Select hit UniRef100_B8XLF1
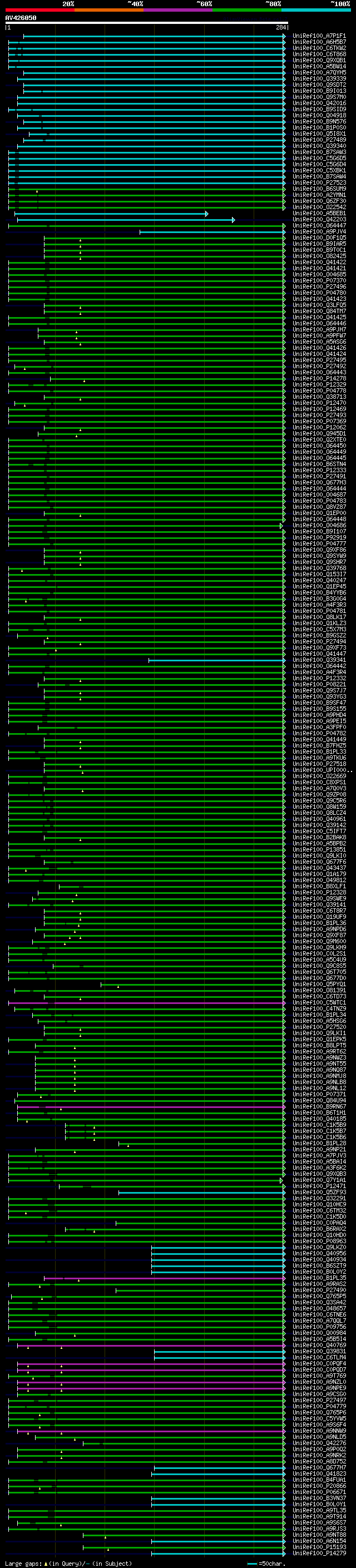 (319, 886)
